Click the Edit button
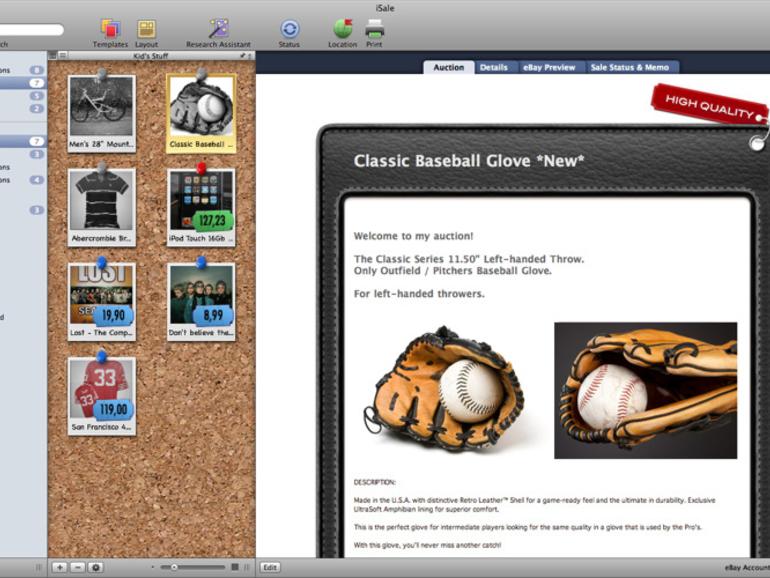770x578 pixels. coord(270,567)
